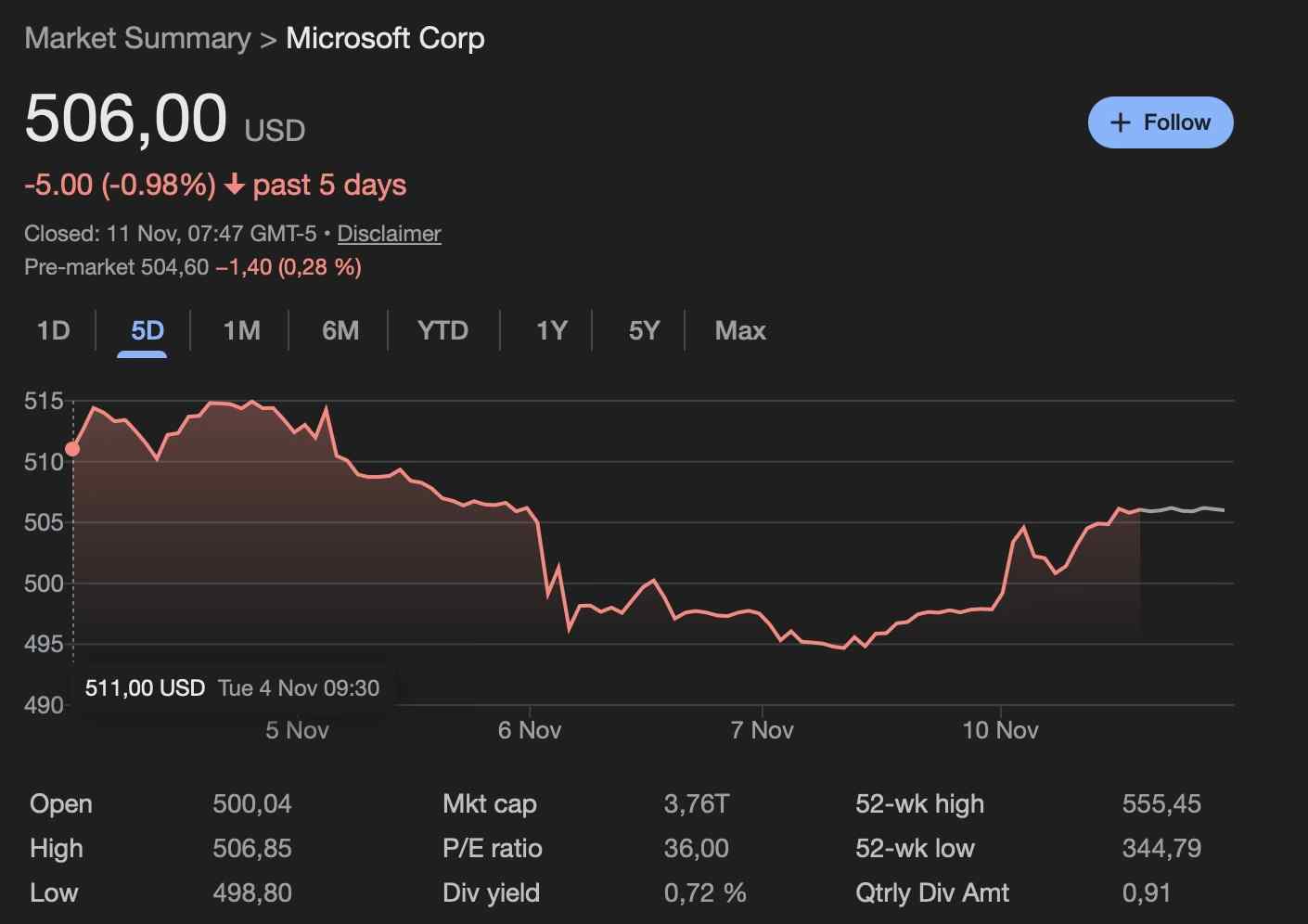Switch to the 1M time range
1308x924 pixels.
pos(240,330)
